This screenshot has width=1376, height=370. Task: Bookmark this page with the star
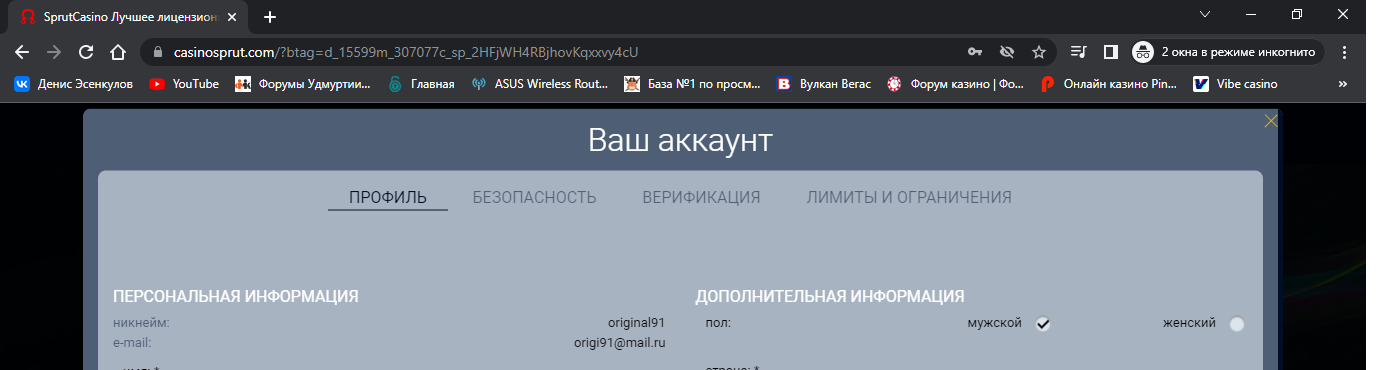click(x=1039, y=52)
